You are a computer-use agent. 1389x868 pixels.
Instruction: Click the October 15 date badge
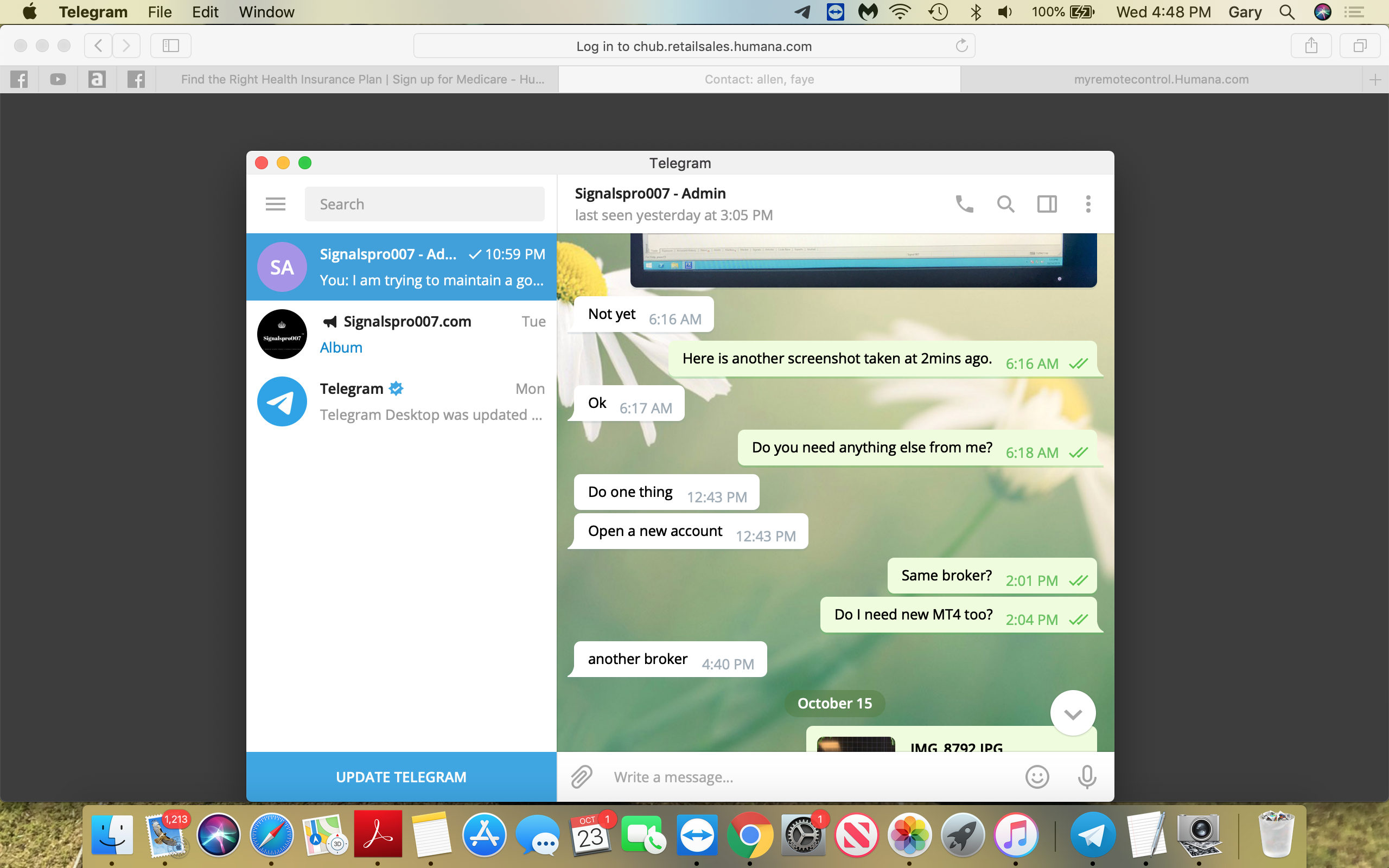point(834,703)
